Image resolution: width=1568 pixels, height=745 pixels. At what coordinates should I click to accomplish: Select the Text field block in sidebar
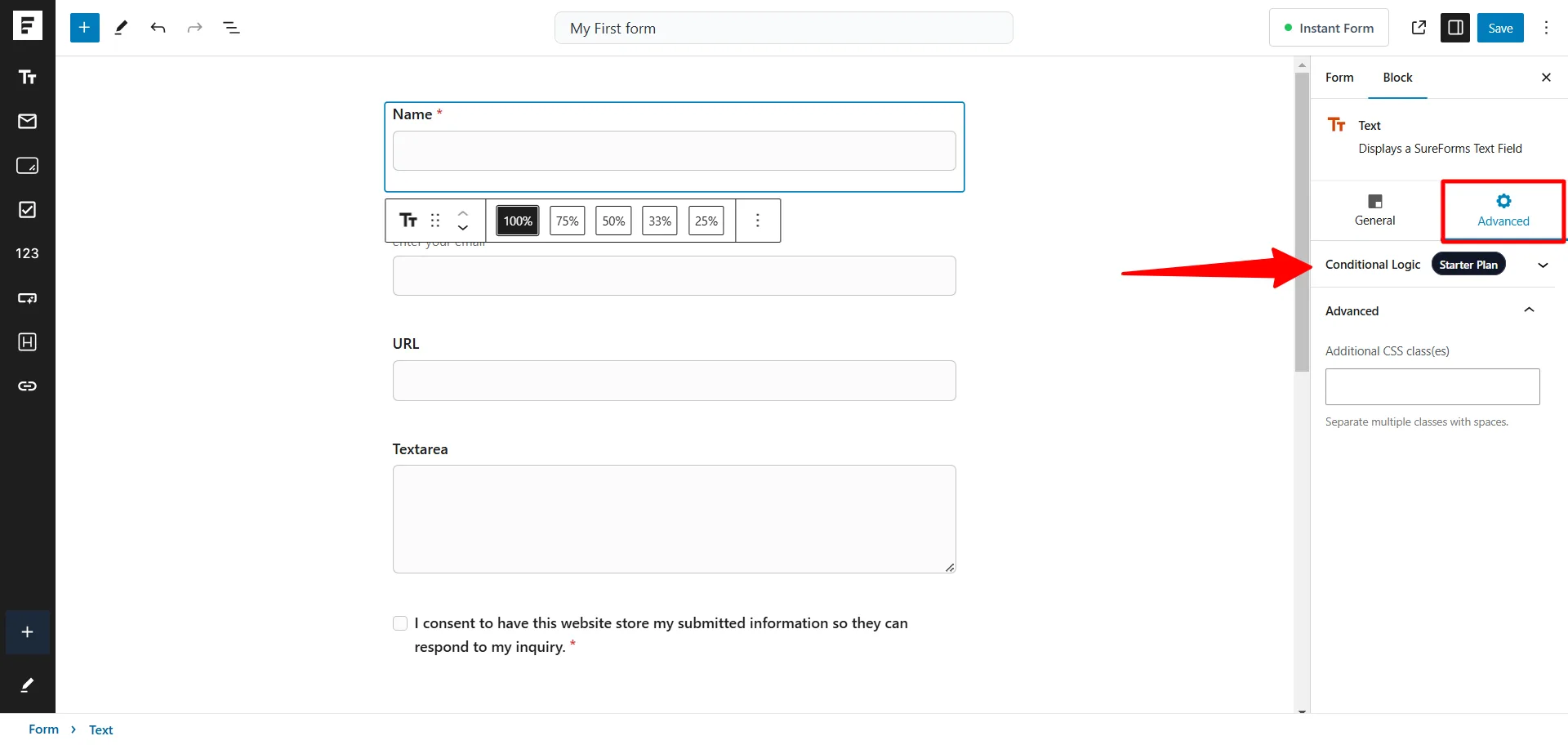click(x=28, y=77)
